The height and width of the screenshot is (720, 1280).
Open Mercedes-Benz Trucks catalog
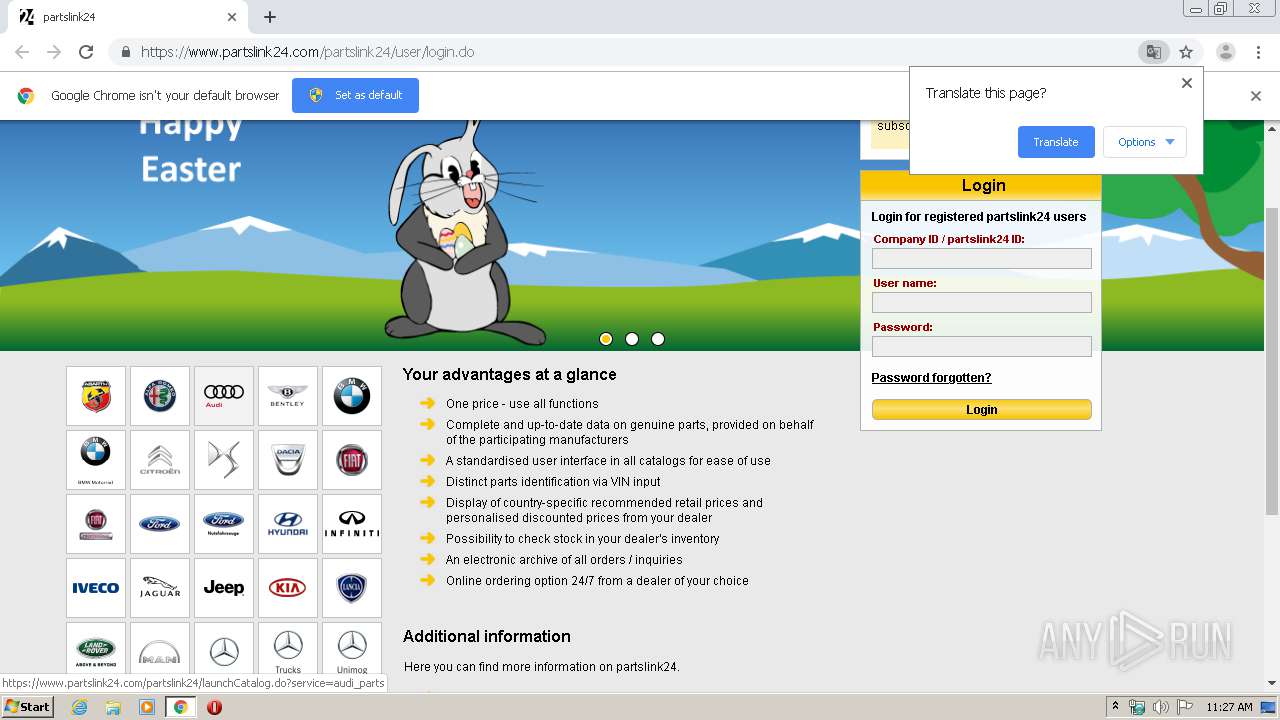point(288,649)
